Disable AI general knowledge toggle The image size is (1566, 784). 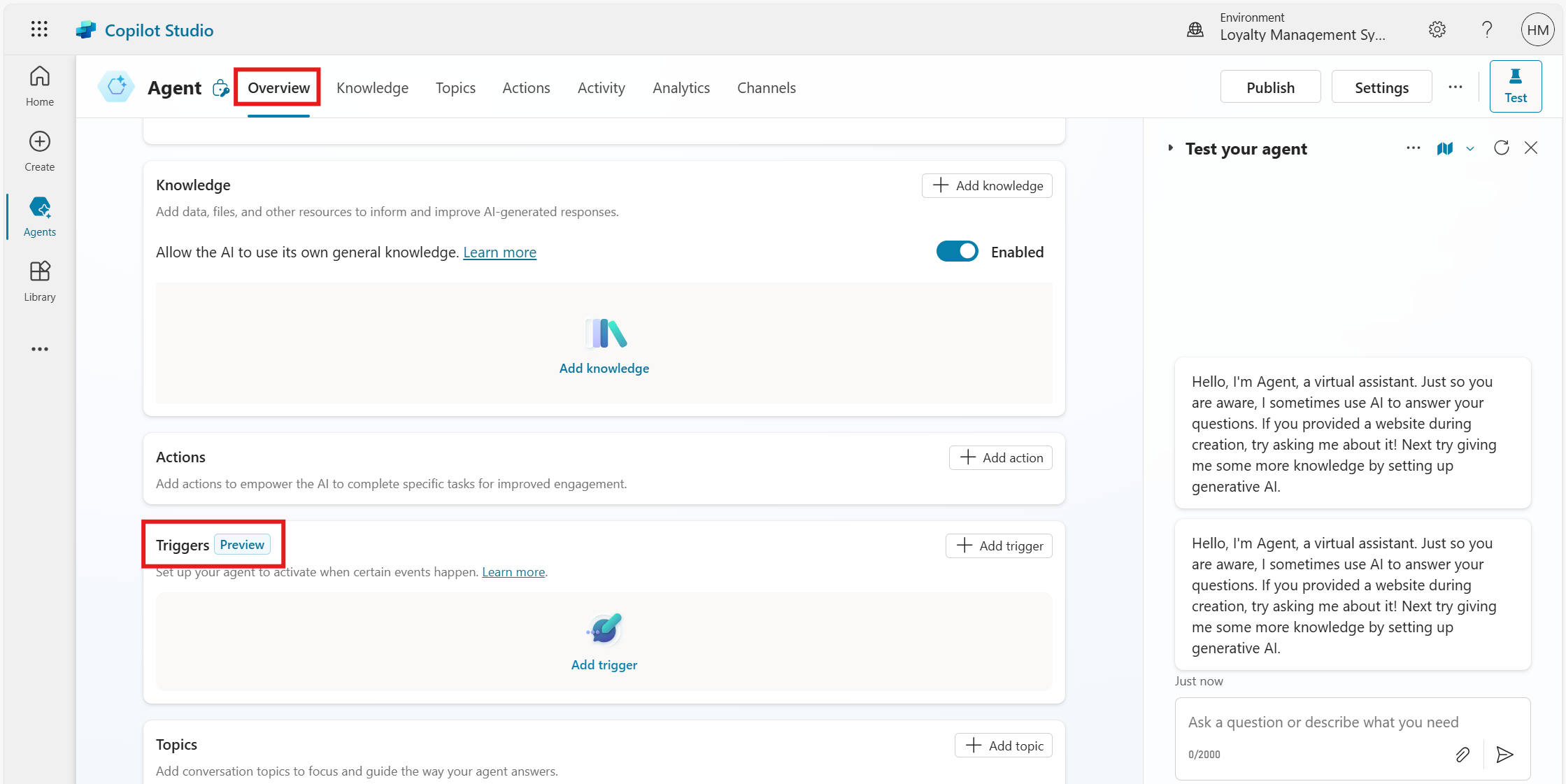[x=957, y=252]
